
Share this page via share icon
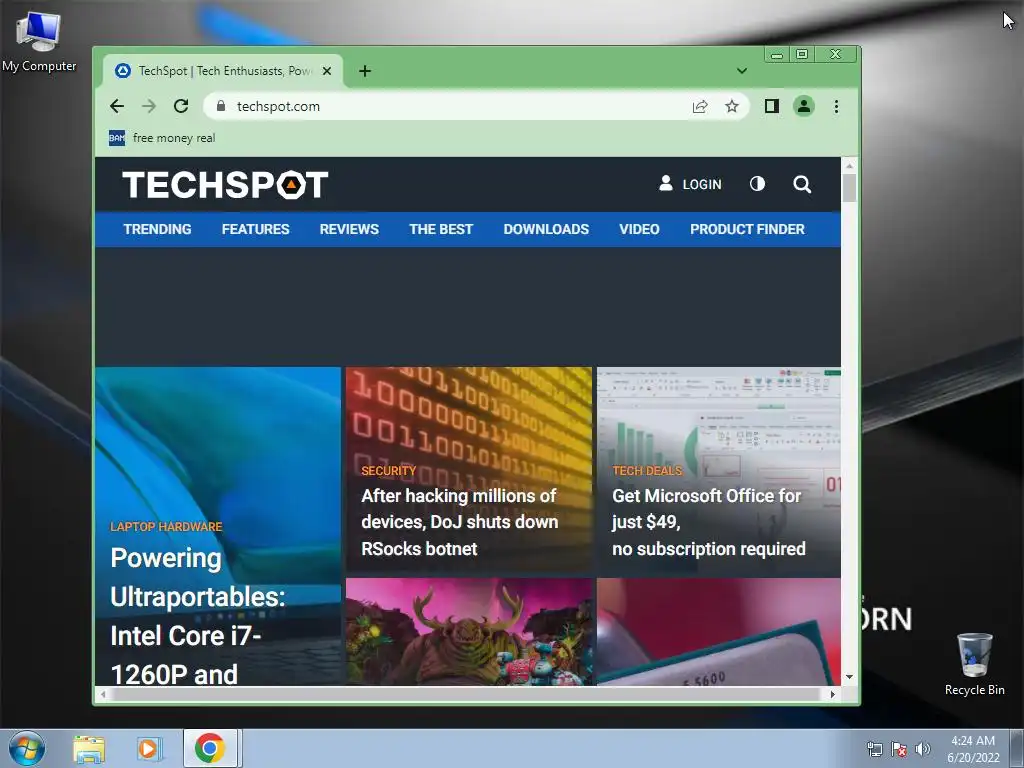pyautogui.click(x=699, y=106)
